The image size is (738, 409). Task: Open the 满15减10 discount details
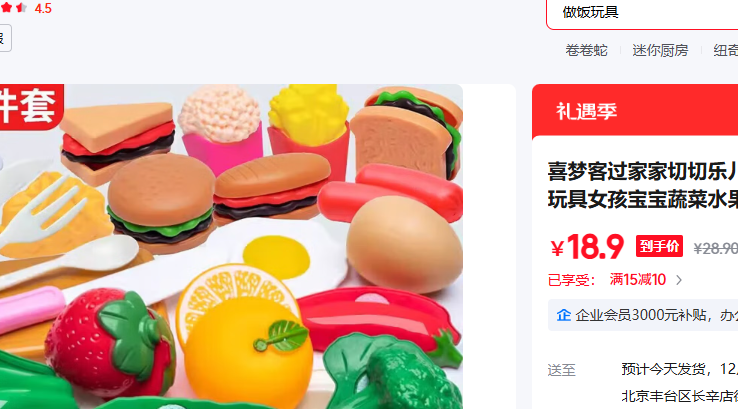(638, 280)
